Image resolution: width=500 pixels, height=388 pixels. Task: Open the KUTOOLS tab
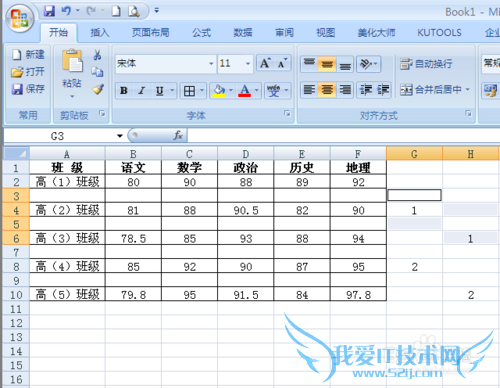439,33
